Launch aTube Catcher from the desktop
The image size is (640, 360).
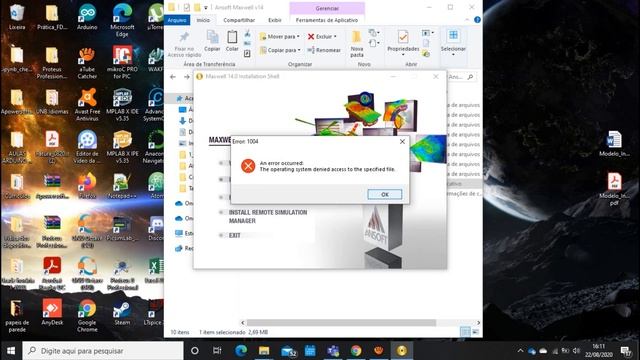click(87, 62)
